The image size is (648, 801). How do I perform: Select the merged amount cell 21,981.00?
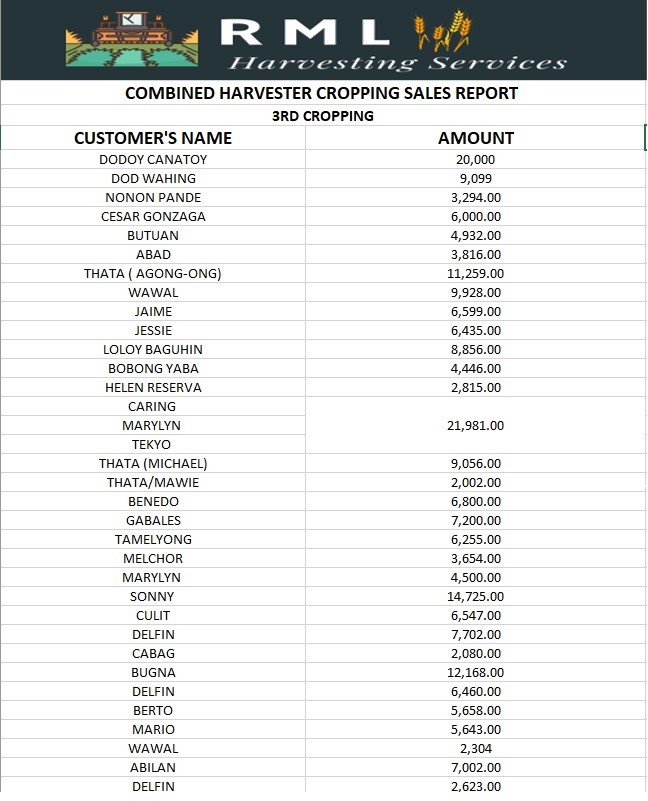point(475,426)
